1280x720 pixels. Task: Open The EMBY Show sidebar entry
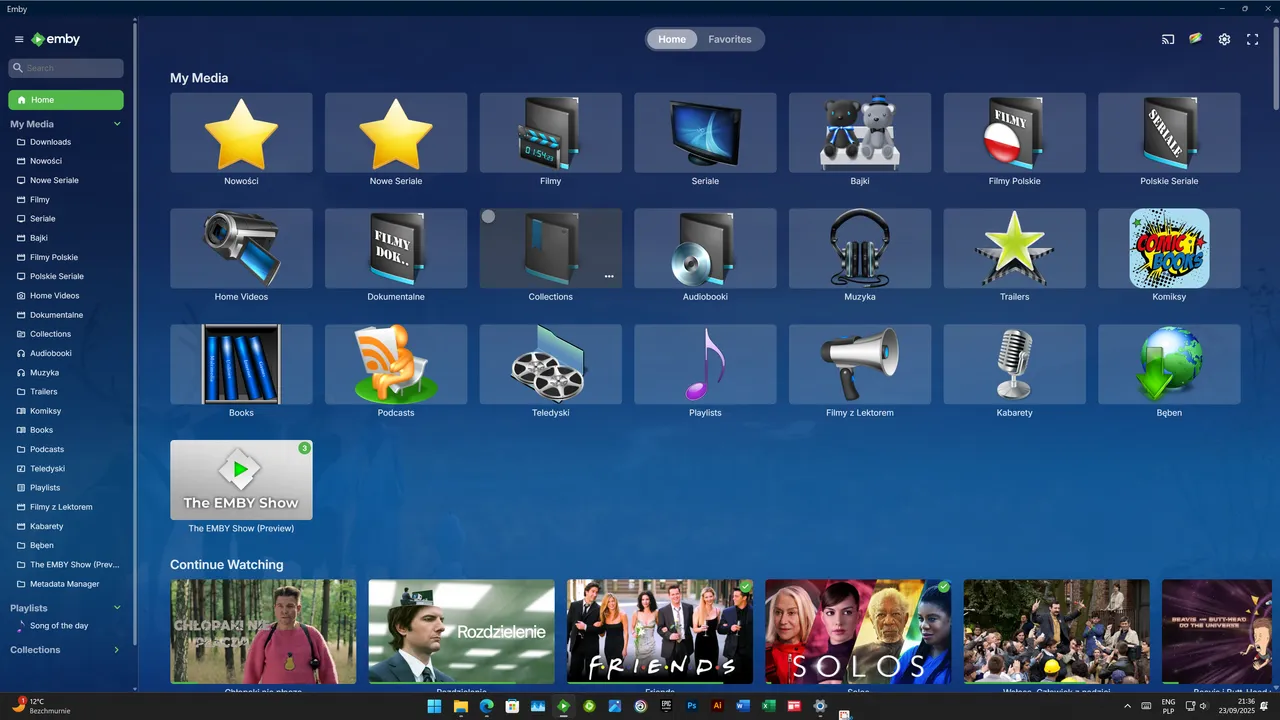66,565
